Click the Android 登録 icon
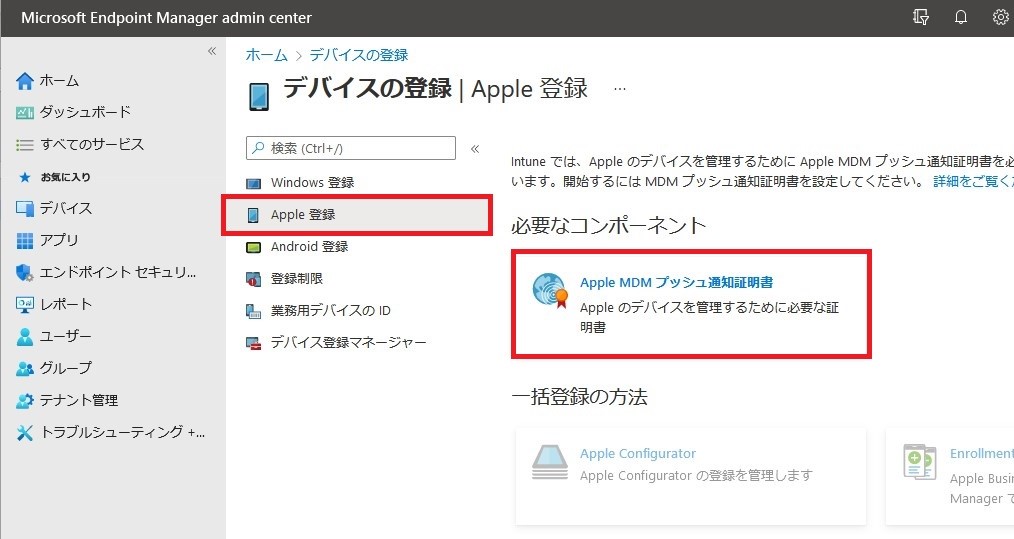 (254, 247)
